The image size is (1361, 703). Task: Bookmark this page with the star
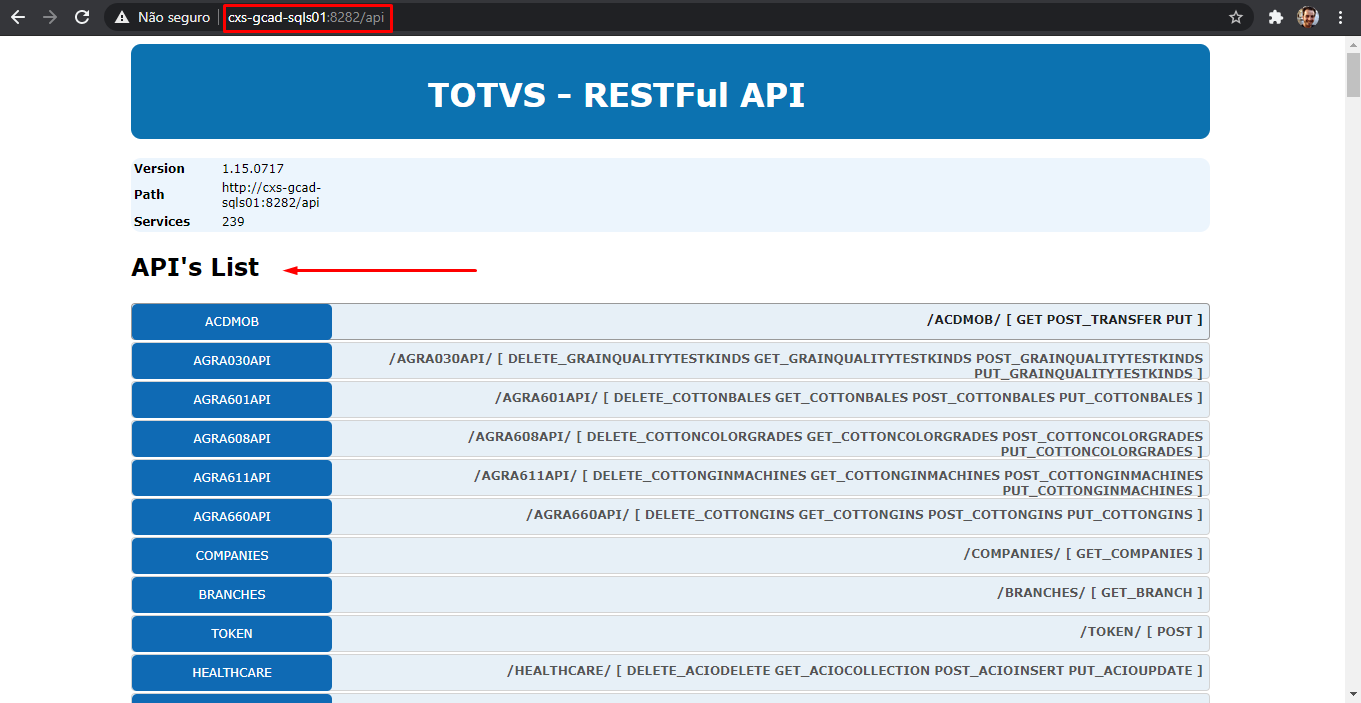coord(1236,17)
